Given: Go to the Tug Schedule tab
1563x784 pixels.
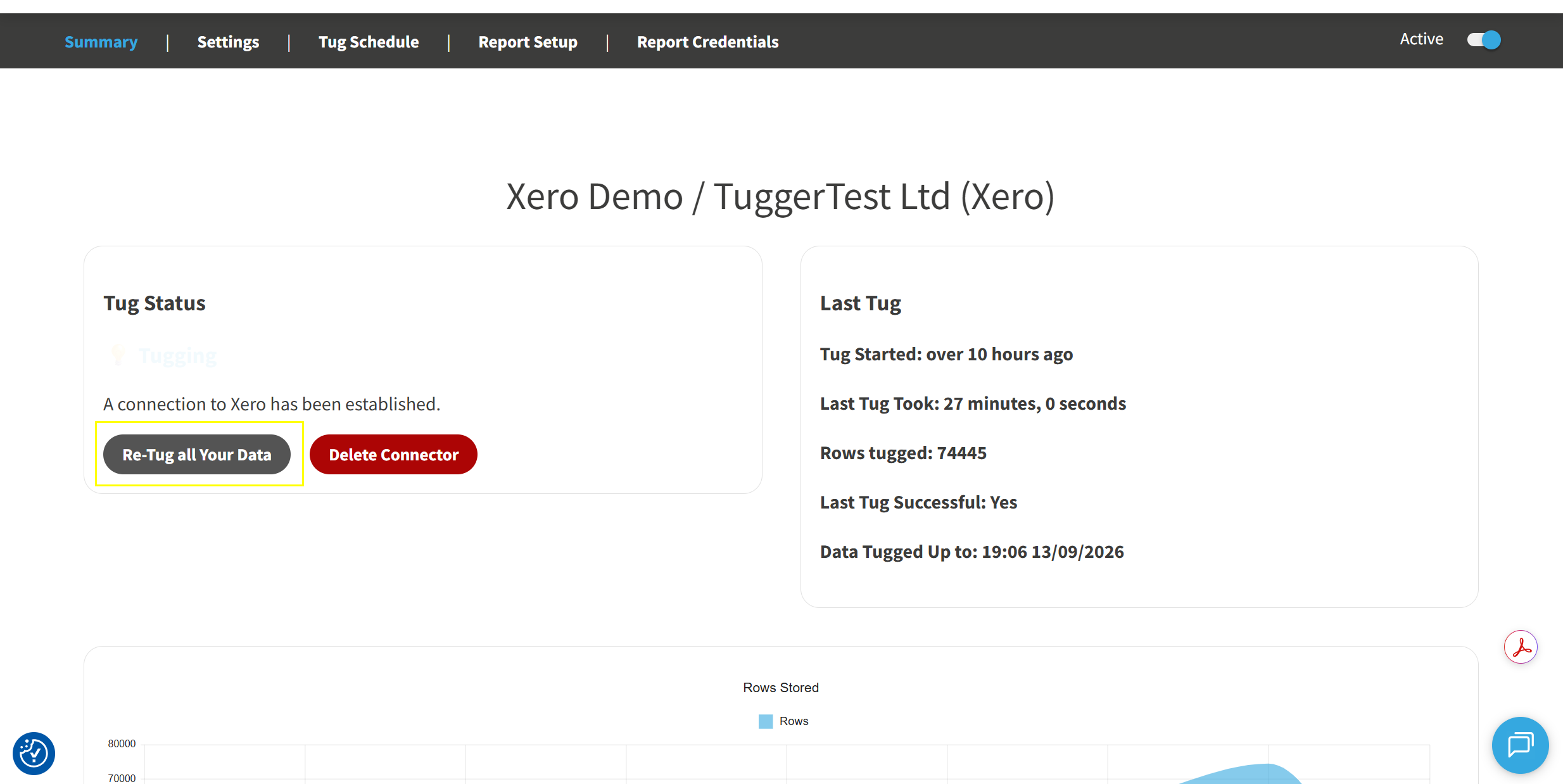Looking at the screenshot, I should click(x=369, y=42).
